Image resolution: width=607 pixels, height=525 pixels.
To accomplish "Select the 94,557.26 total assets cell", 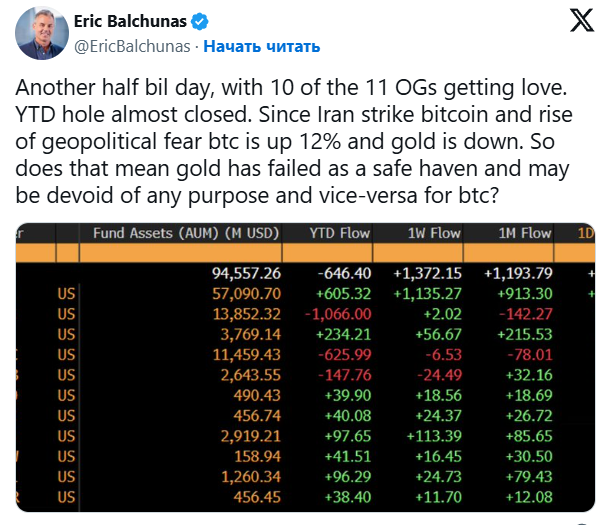I will coord(244,273).
